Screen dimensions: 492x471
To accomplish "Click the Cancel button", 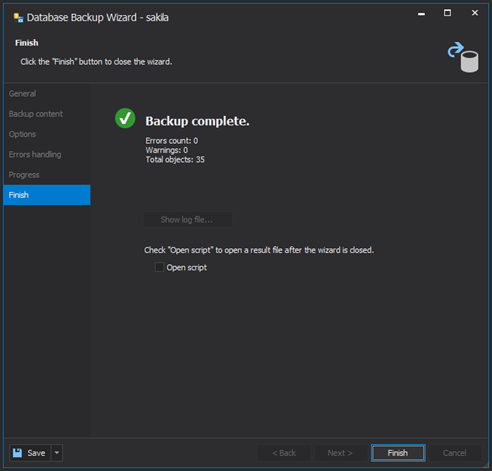I will tap(454, 453).
